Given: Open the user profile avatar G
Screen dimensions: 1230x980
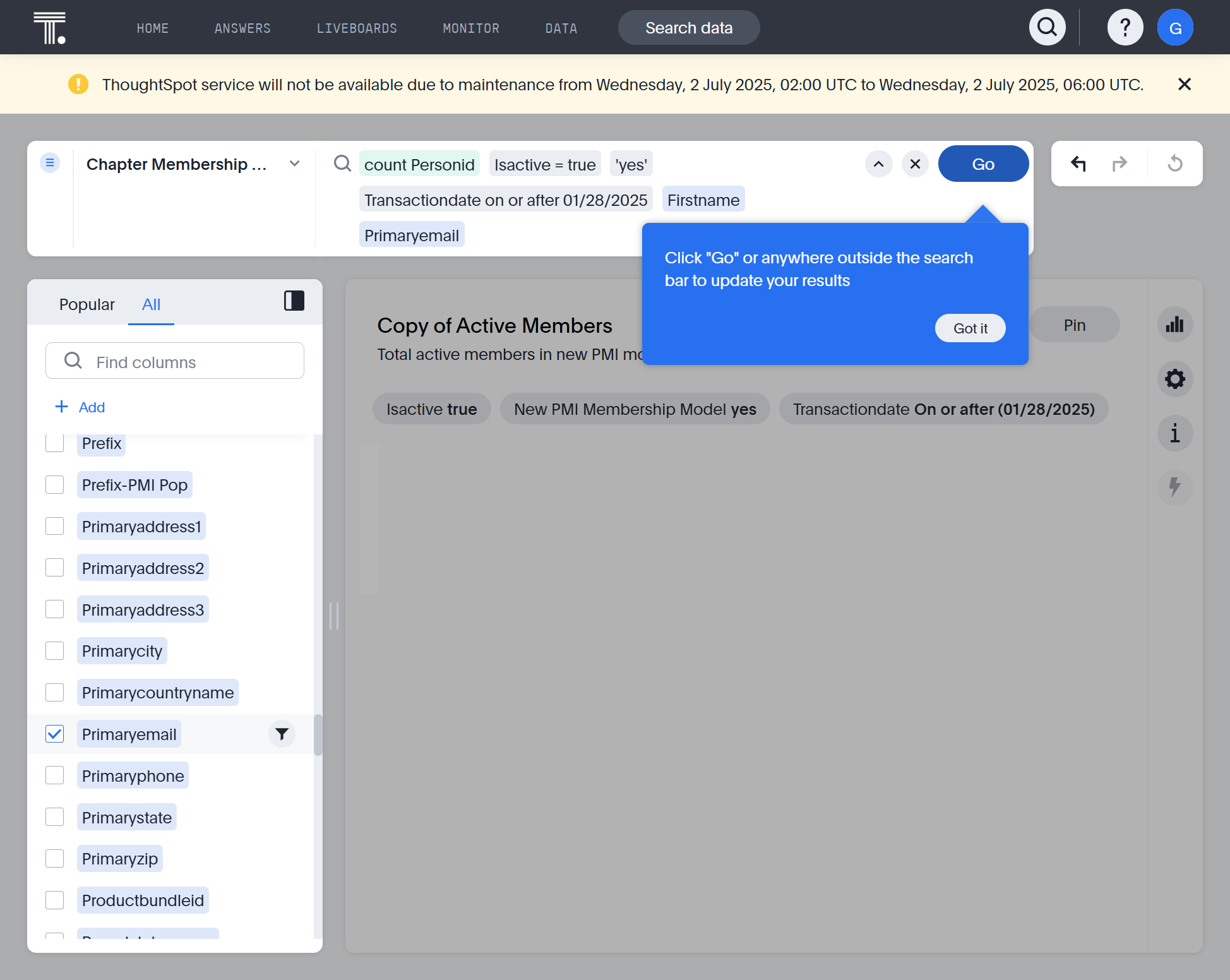Looking at the screenshot, I should 1175,27.
